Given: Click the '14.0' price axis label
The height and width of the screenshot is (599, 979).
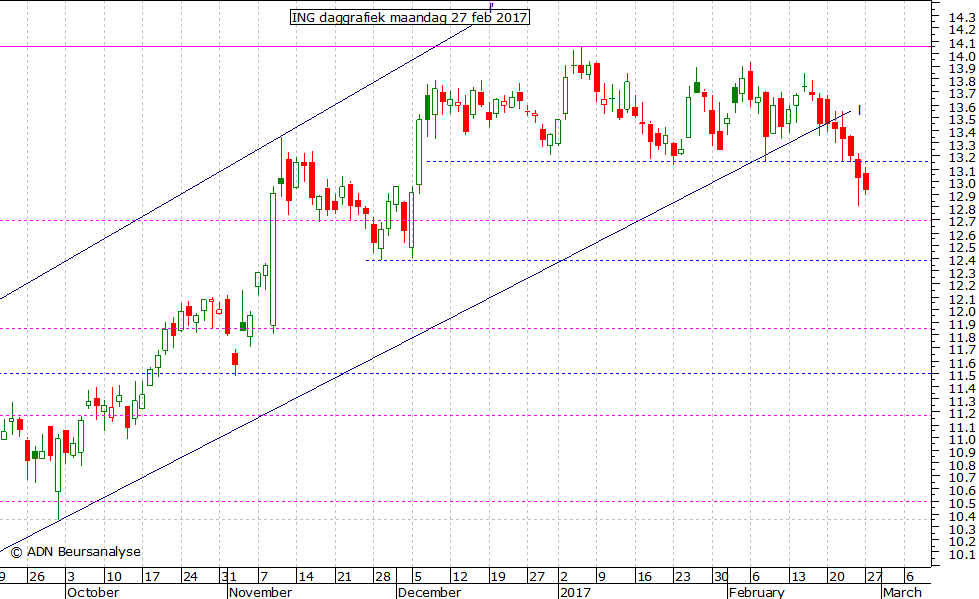Looking at the screenshot, I should click(962, 56).
